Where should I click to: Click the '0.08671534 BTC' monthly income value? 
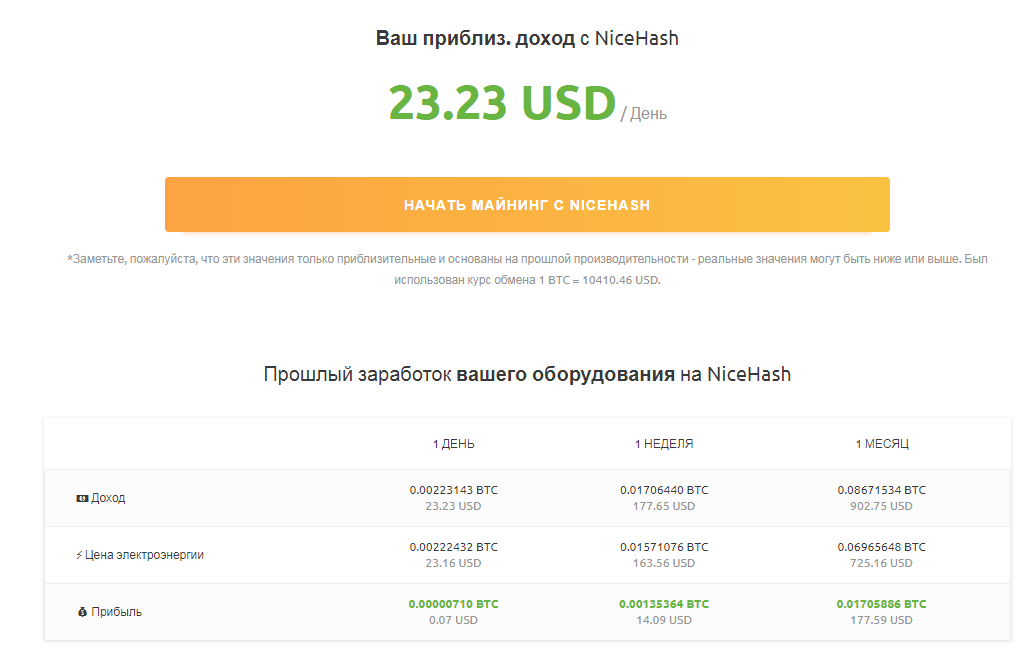click(x=881, y=490)
